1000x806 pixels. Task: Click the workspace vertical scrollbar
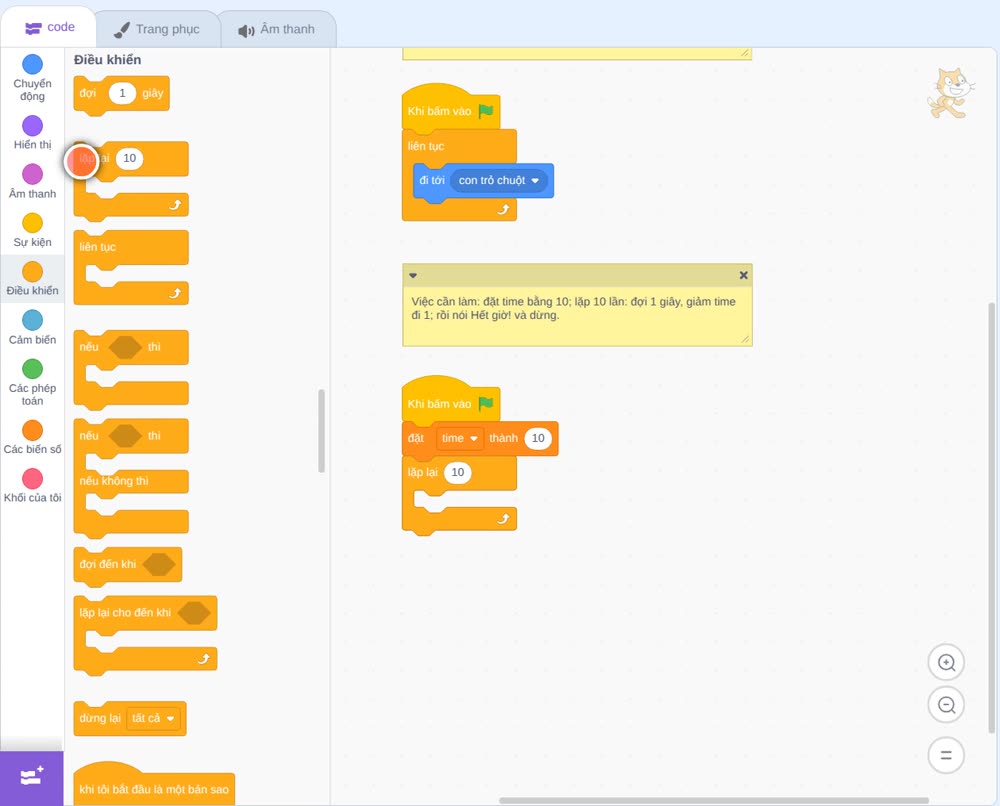click(x=991, y=518)
